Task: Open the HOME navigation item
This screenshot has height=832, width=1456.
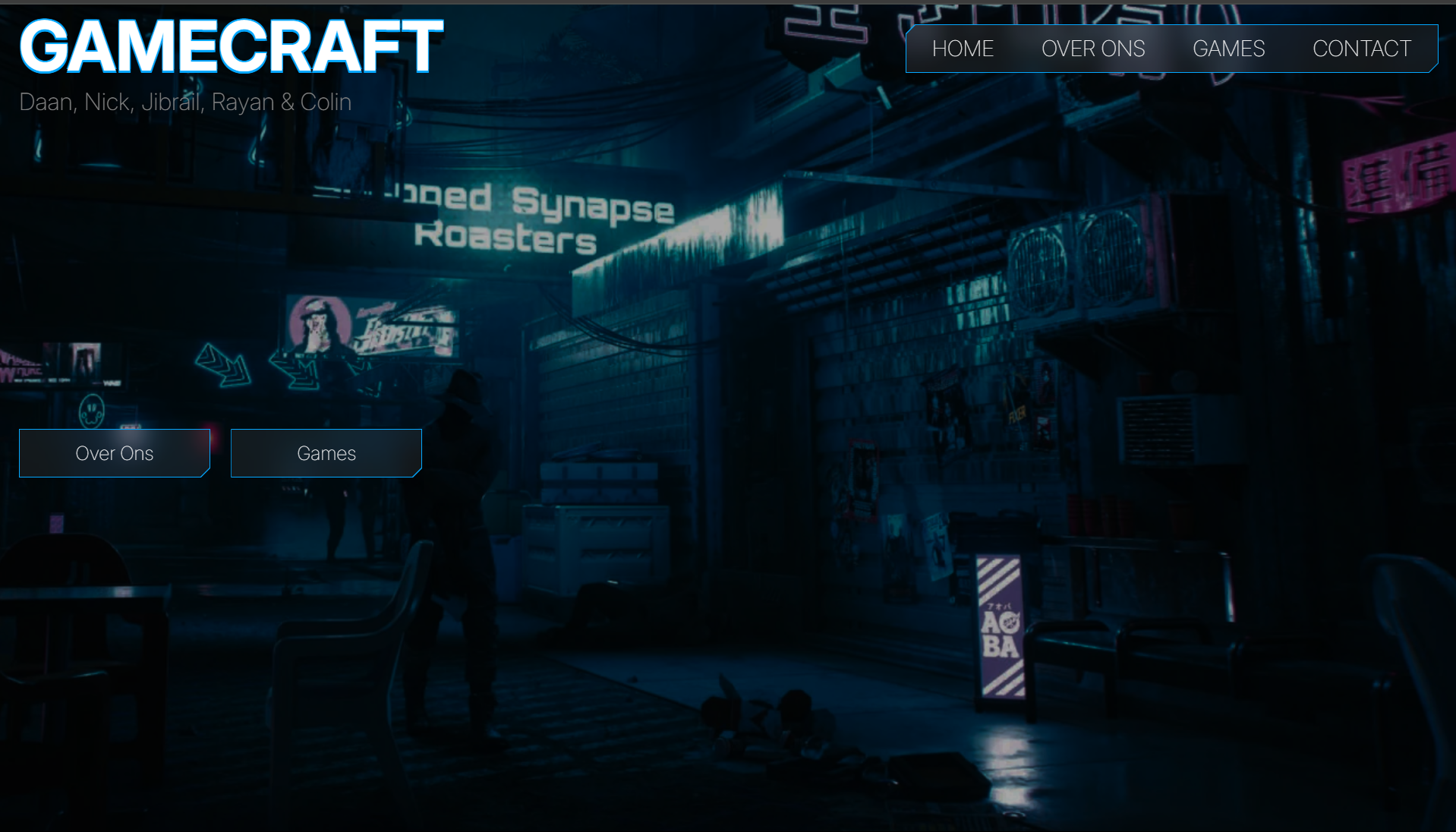Action: tap(962, 49)
